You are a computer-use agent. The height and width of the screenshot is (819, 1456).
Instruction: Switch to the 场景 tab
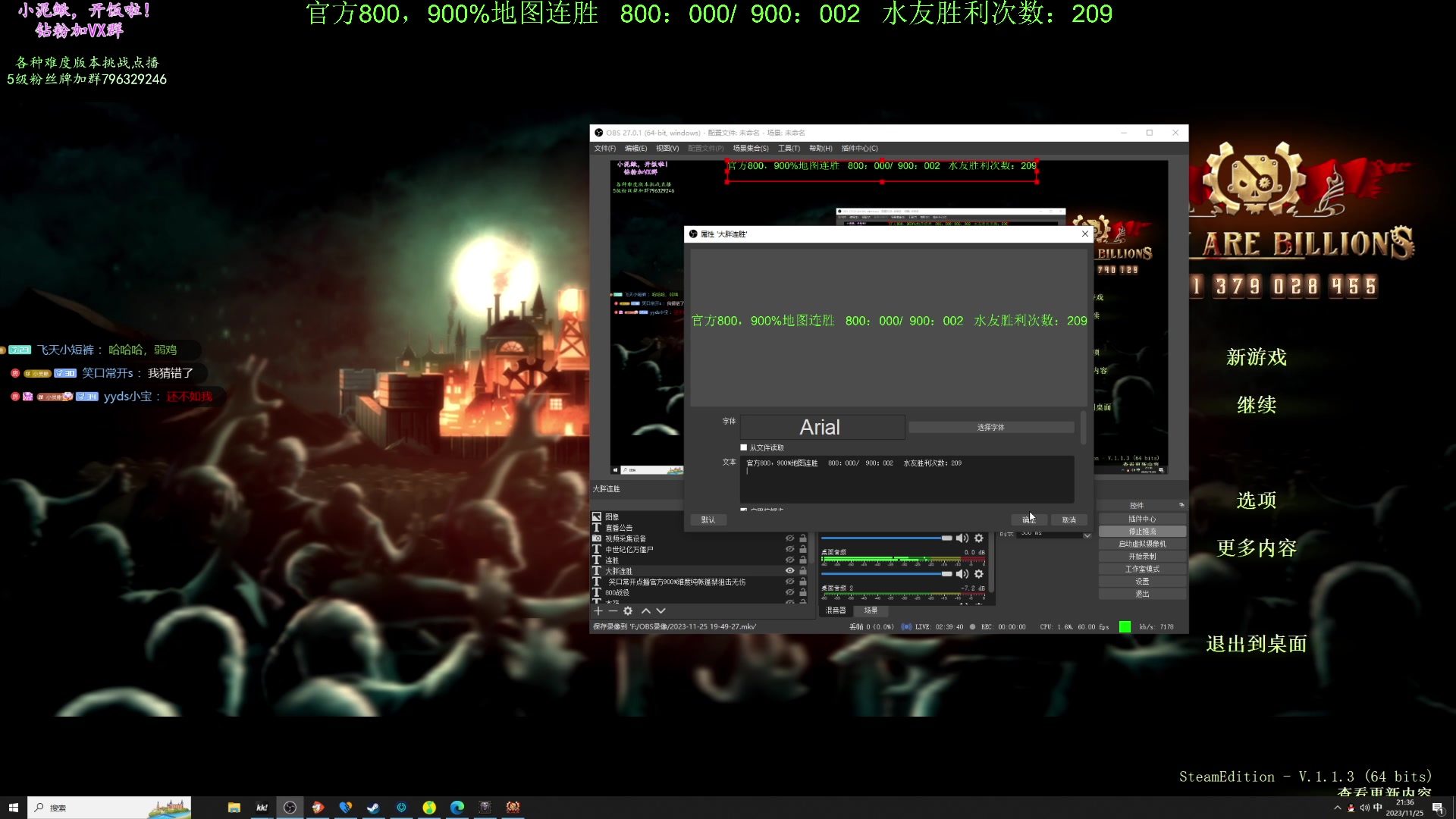(871, 610)
